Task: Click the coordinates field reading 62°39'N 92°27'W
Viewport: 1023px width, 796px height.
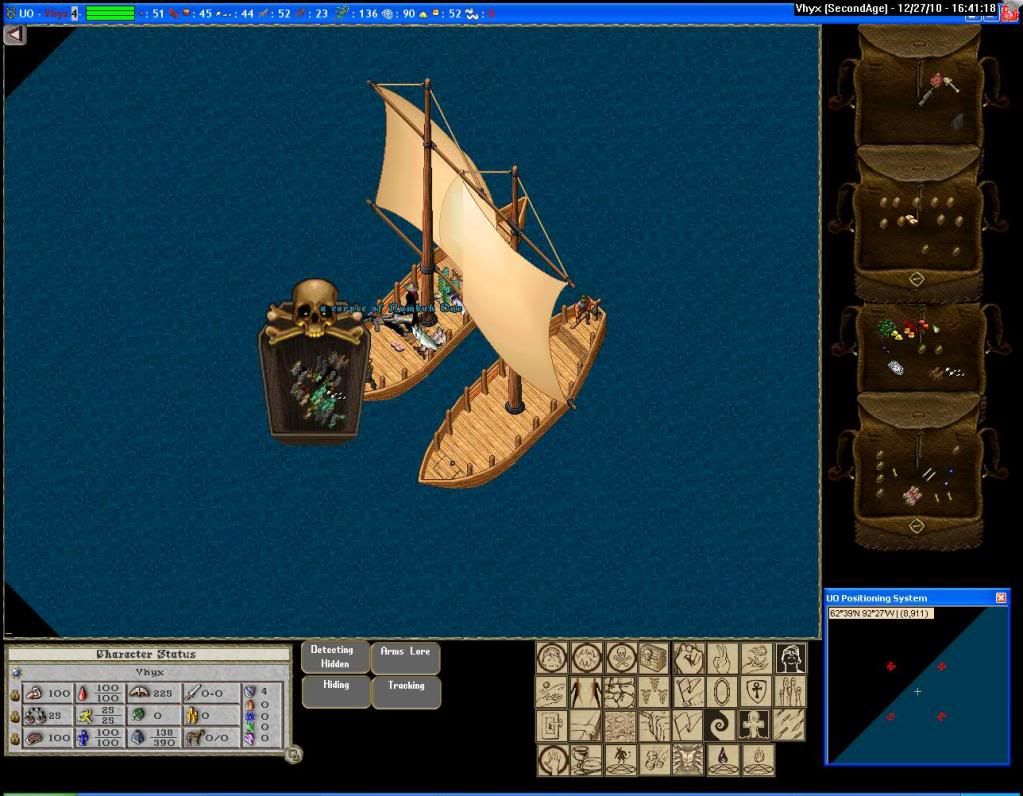Action: (x=881, y=613)
